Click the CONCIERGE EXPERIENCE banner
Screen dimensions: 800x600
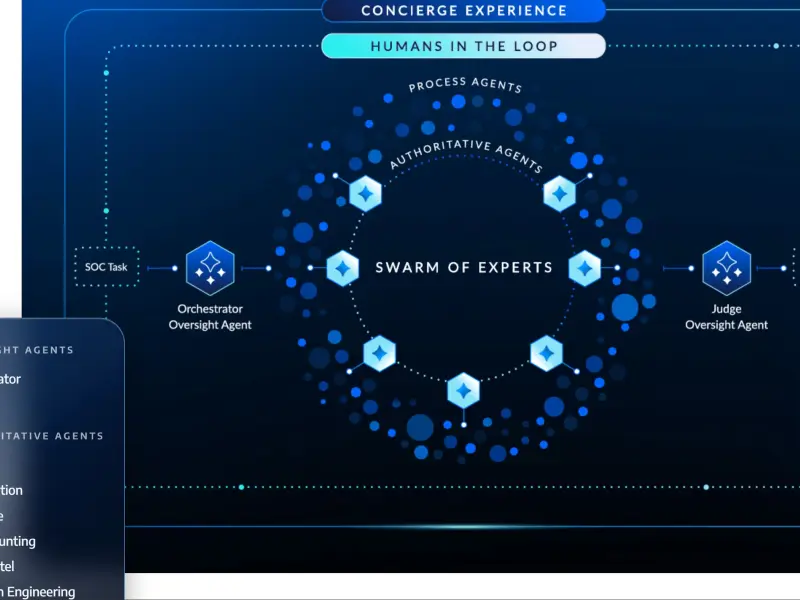[464, 11]
